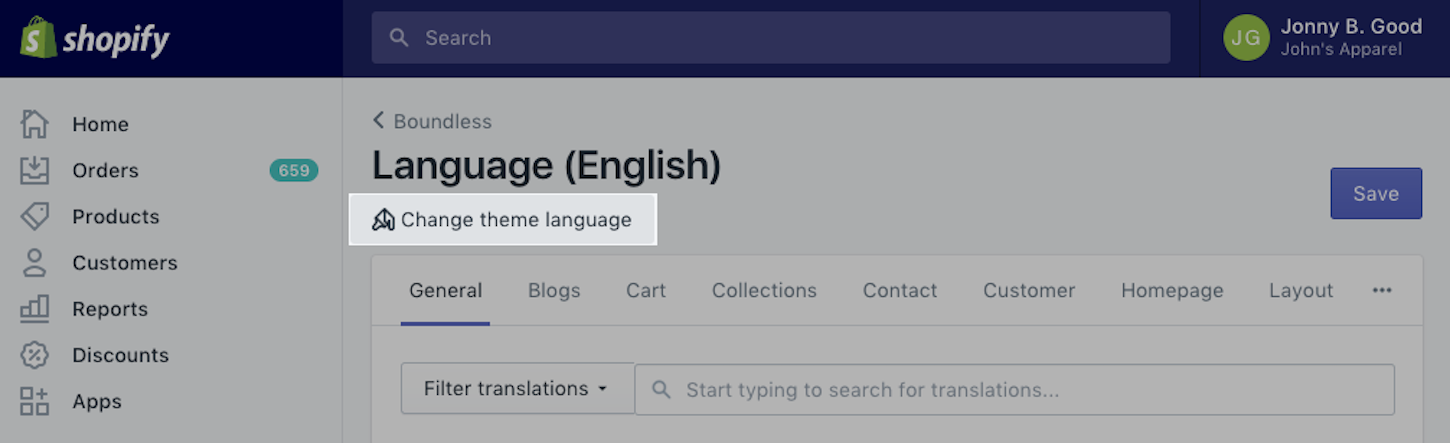Viewport: 1450px width, 443px height.
Task: Switch to the Blogs tab
Action: [554, 290]
